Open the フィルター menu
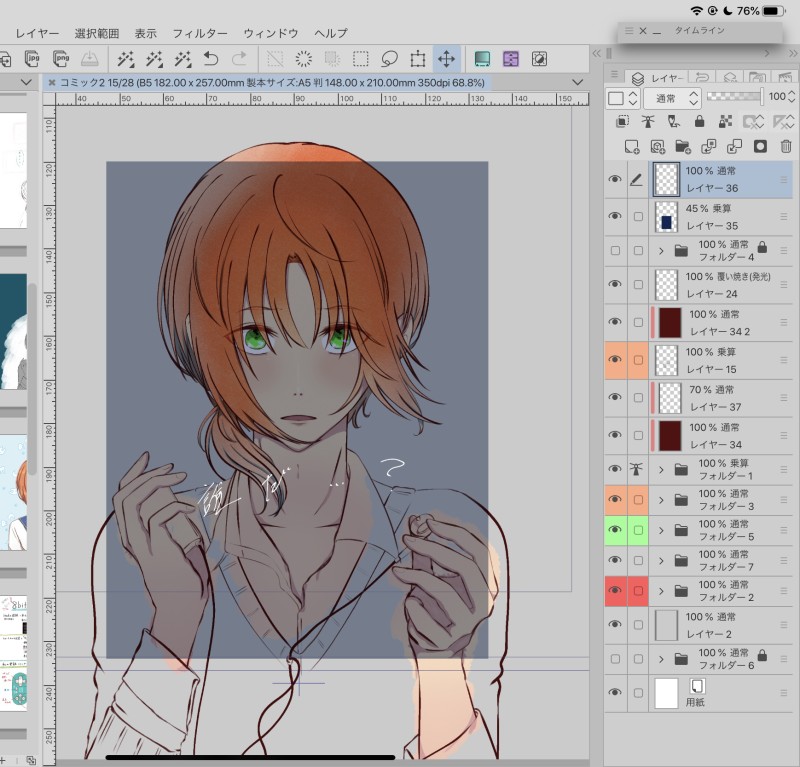This screenshot has width=800, height=767. 200,33
